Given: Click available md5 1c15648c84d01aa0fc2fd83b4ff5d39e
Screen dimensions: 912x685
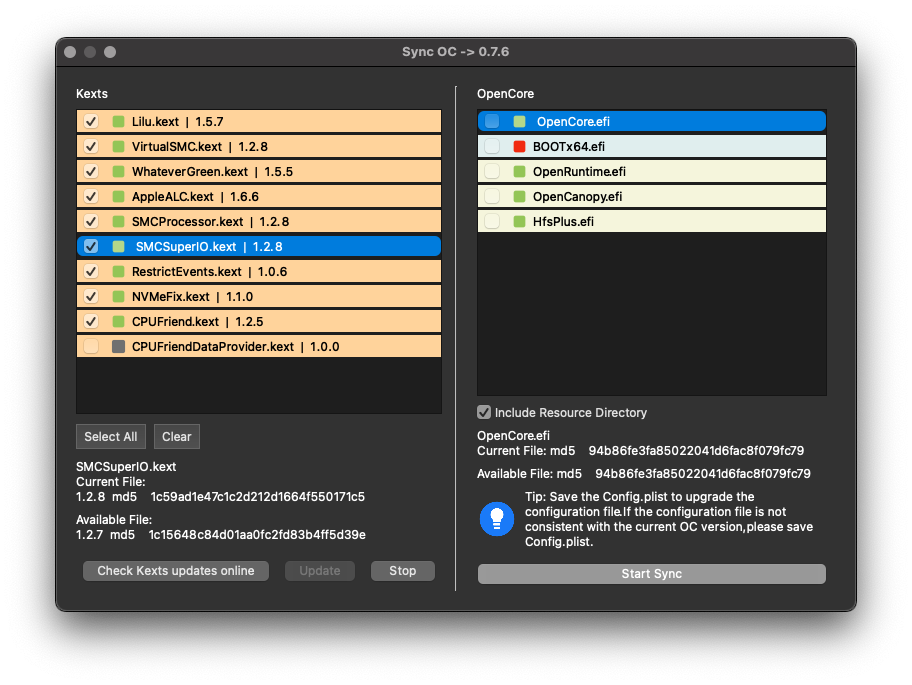Looking at the screenshot, I should tap(257, 534).
